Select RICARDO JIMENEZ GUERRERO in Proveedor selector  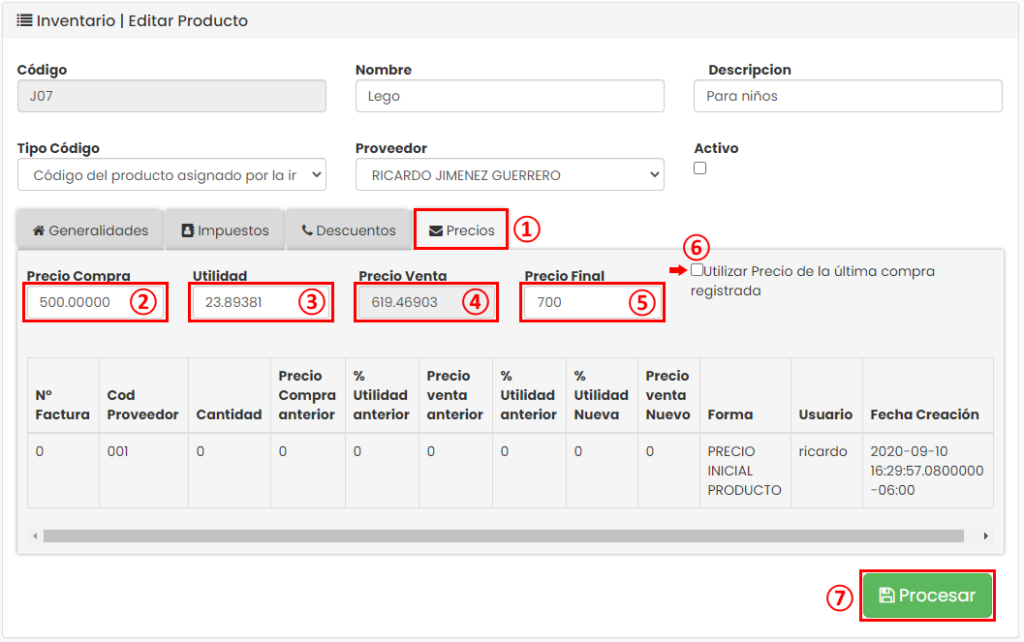point(510,175)
